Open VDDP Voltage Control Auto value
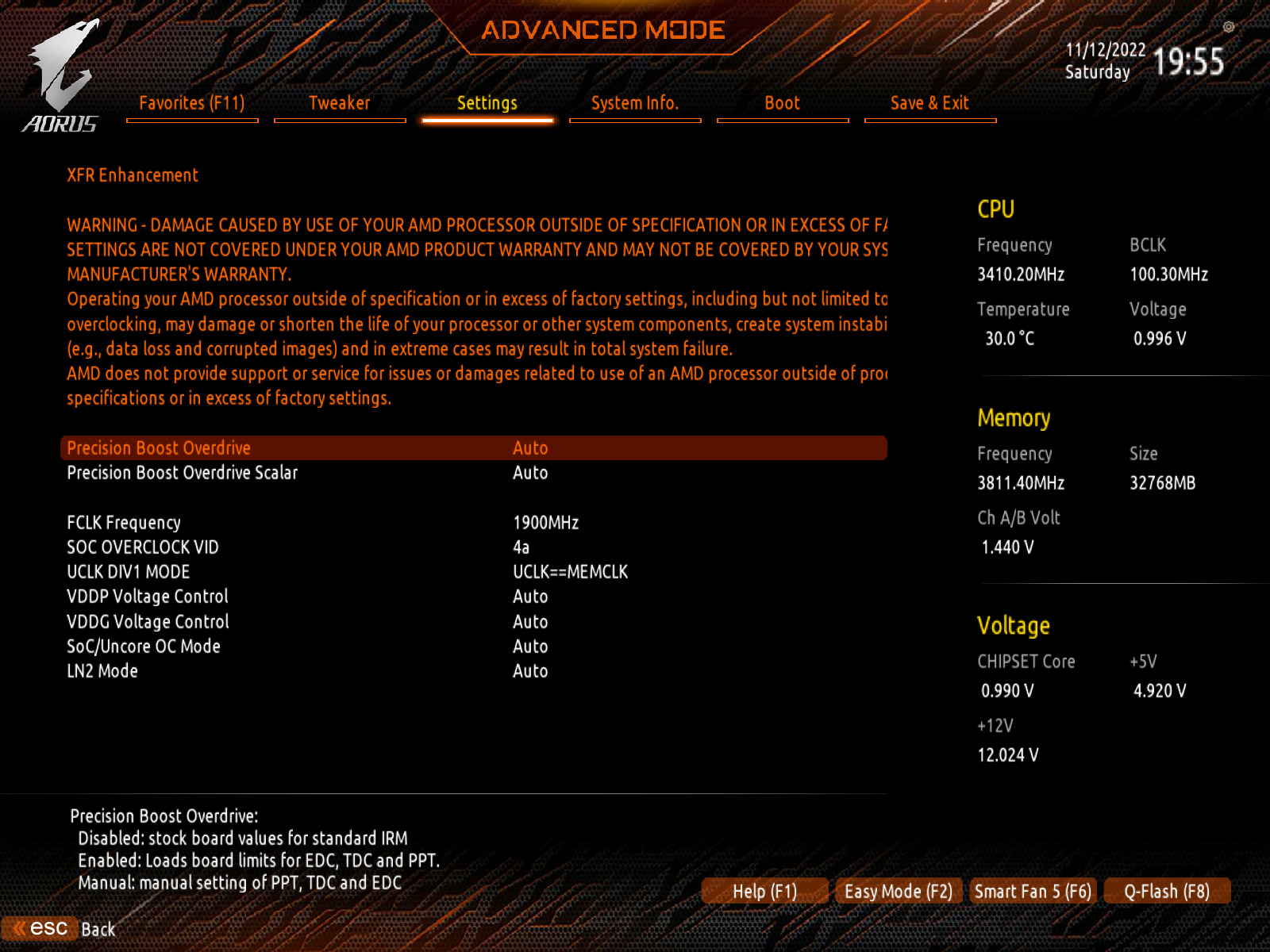Screen dimensions: 1270x952 [x=530, y=597]
